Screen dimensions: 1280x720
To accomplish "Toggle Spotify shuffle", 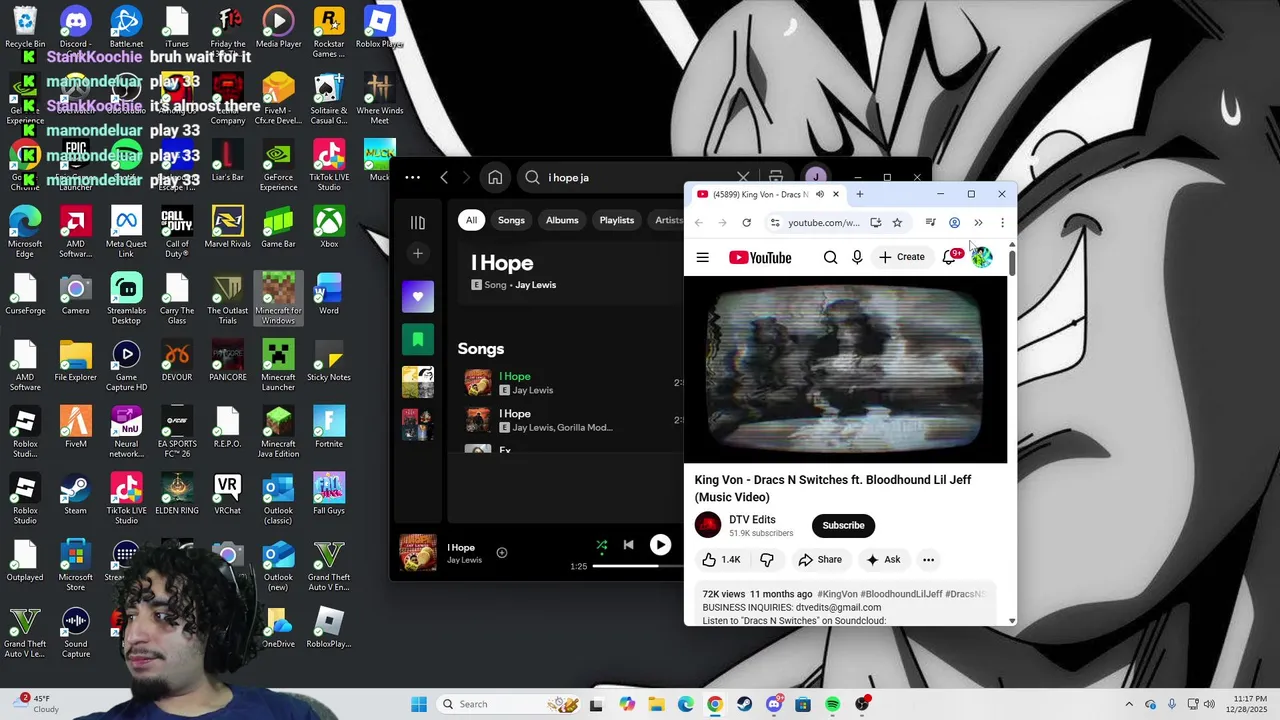I will point(602,545).
